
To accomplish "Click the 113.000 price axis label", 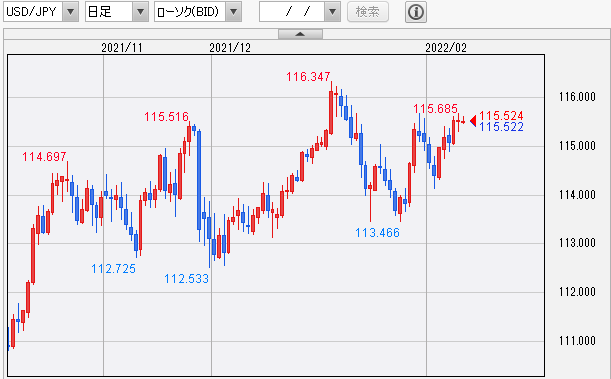I will [x=577, y=243].
